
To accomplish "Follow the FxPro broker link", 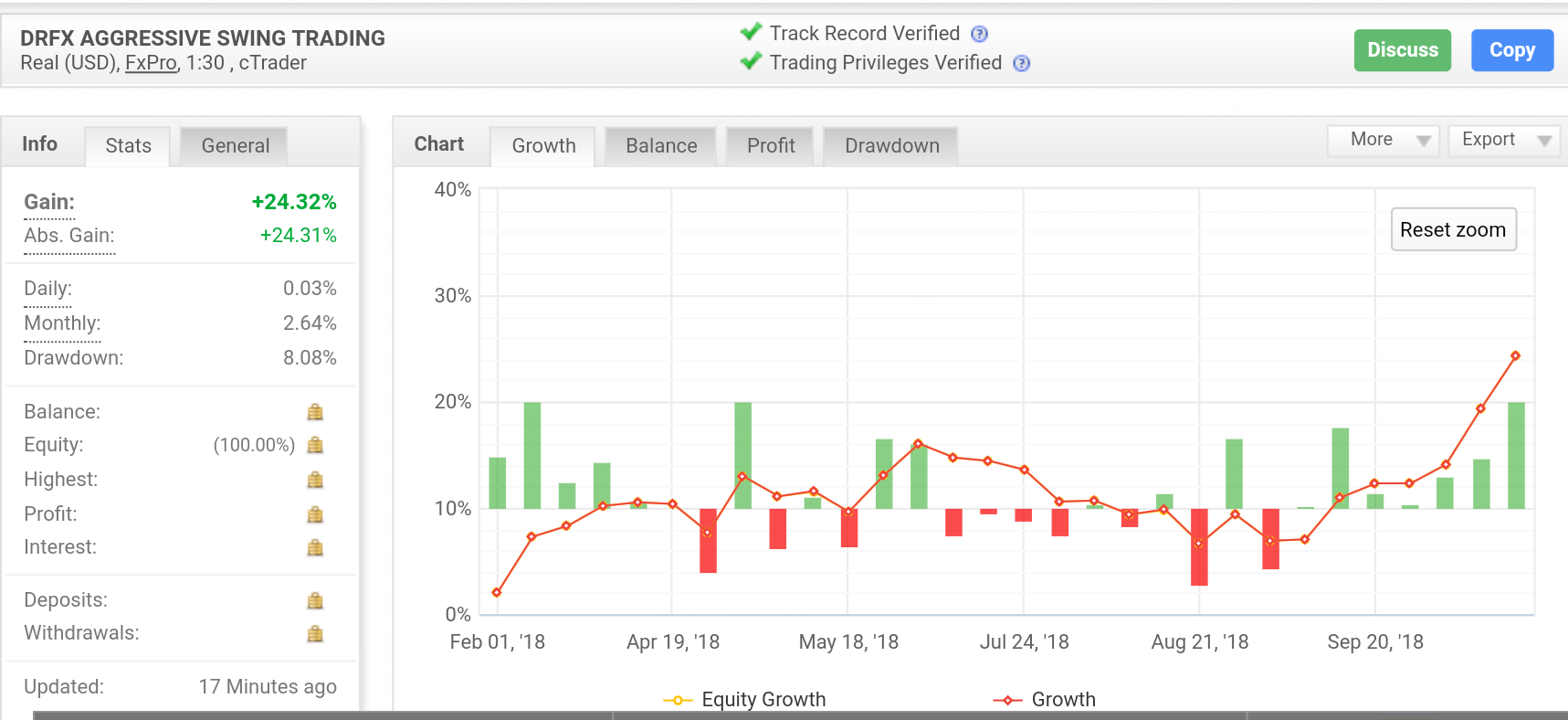I will [151, 63].
